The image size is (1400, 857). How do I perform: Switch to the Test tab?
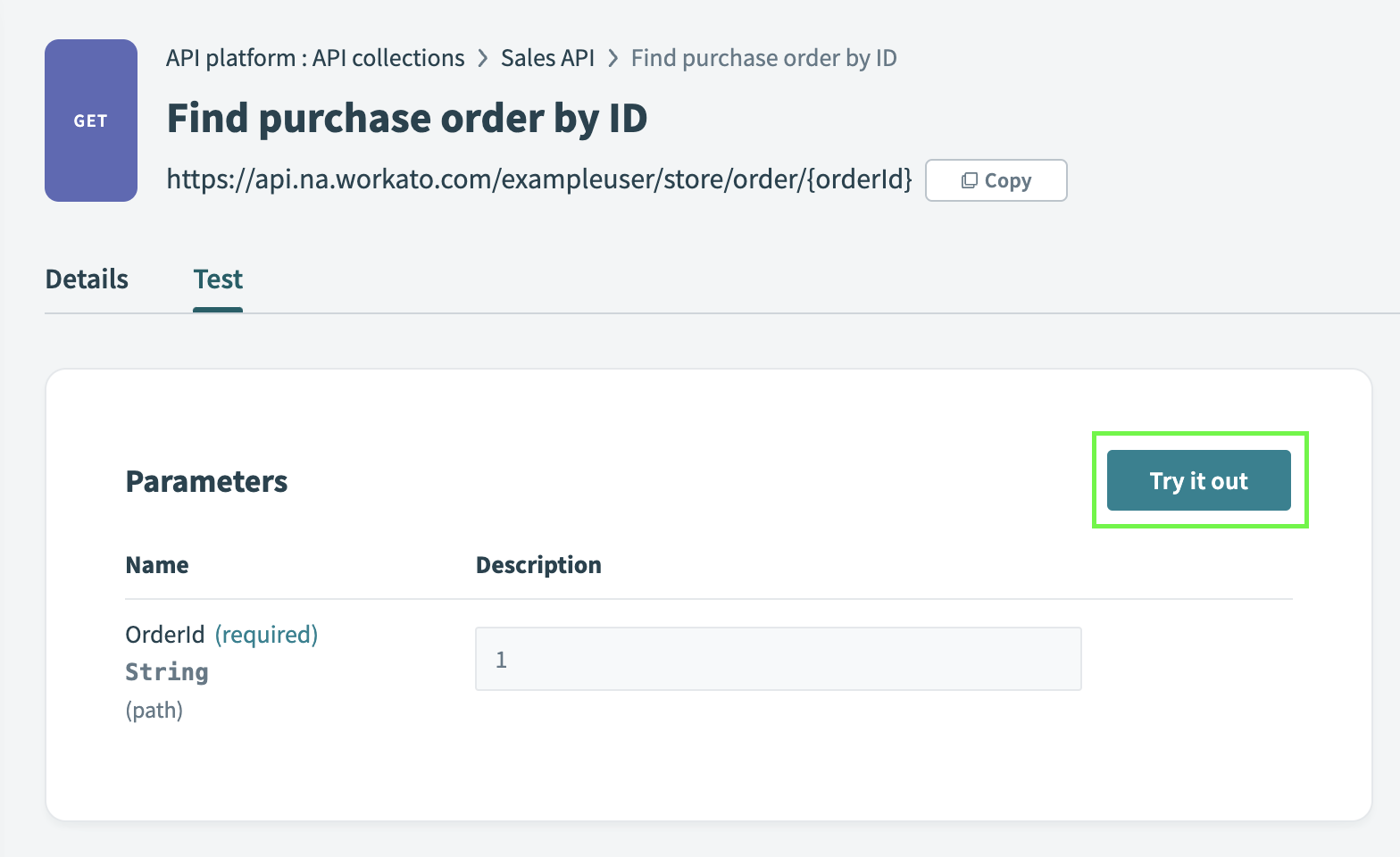point(217,279)
